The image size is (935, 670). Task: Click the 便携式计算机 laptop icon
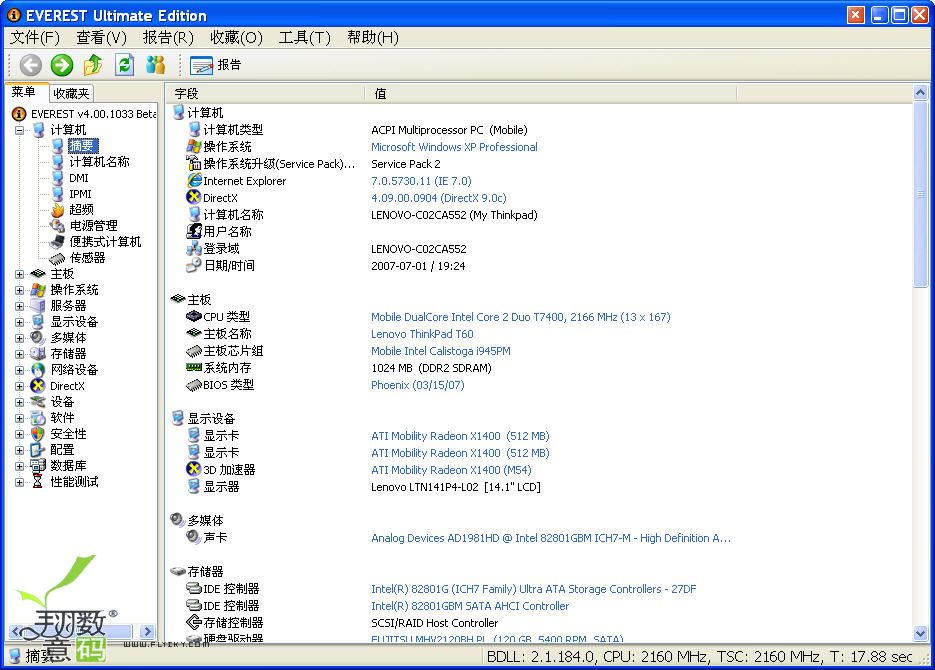tap(57, 241)
